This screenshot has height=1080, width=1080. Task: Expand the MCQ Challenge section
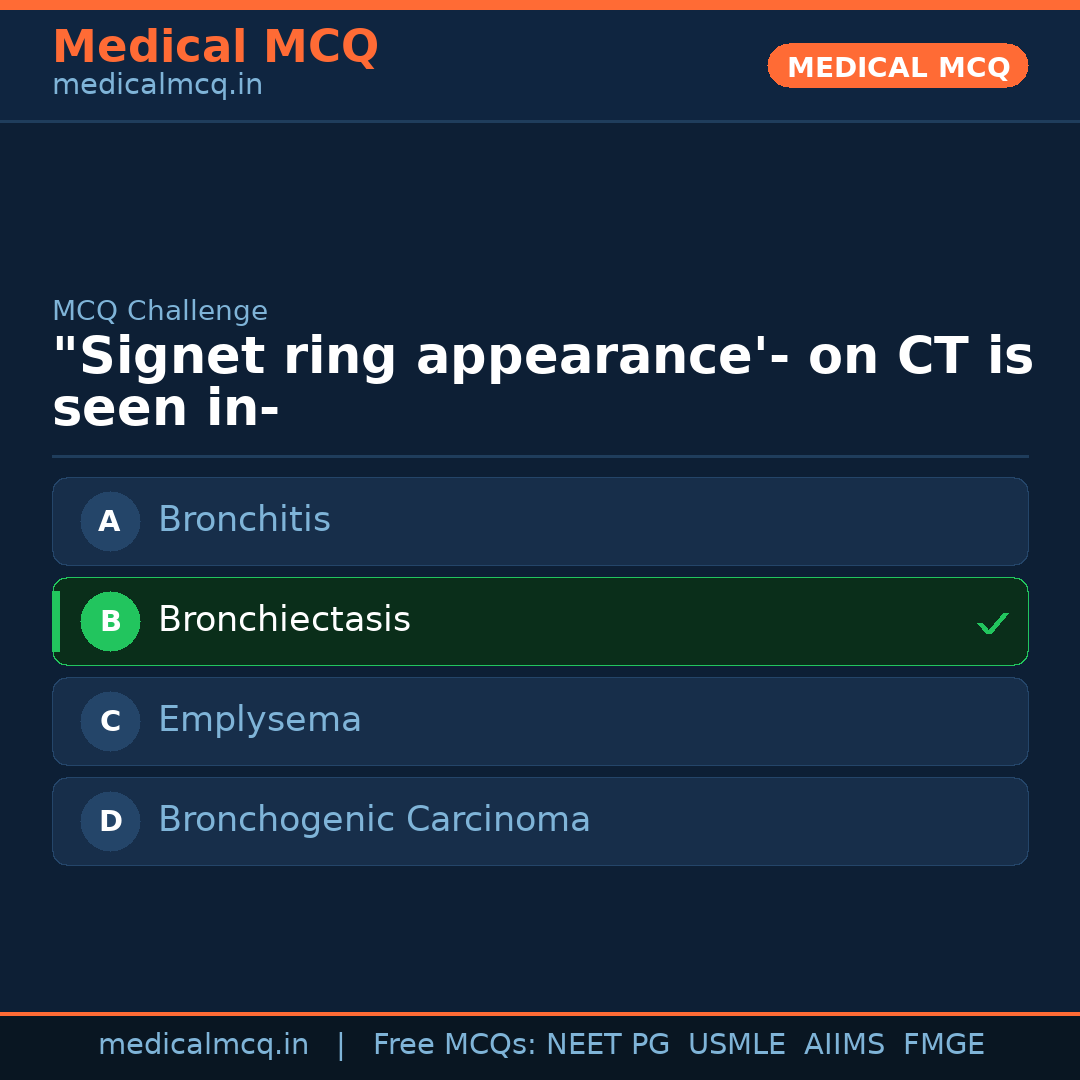(x=160, y=311)
